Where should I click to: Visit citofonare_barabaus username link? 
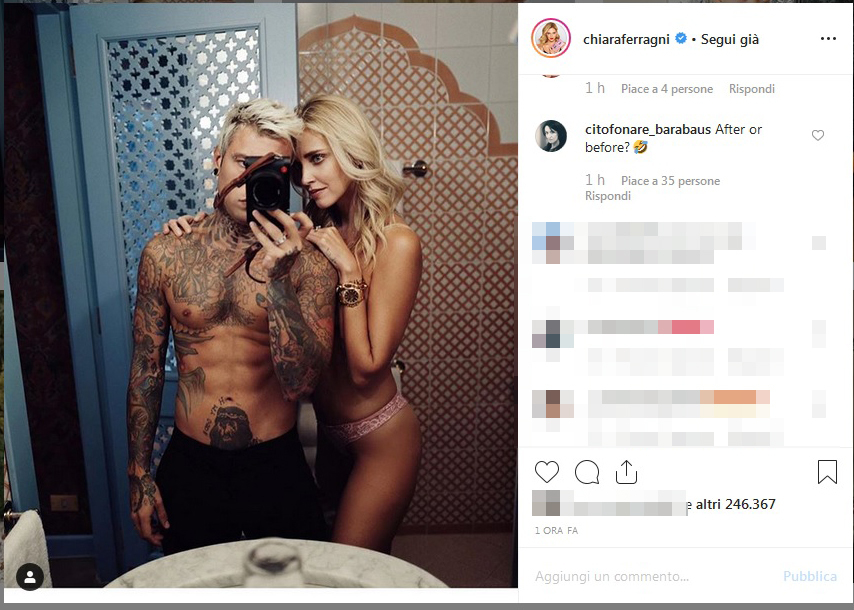pyautogui.click(x=648, y=130)
